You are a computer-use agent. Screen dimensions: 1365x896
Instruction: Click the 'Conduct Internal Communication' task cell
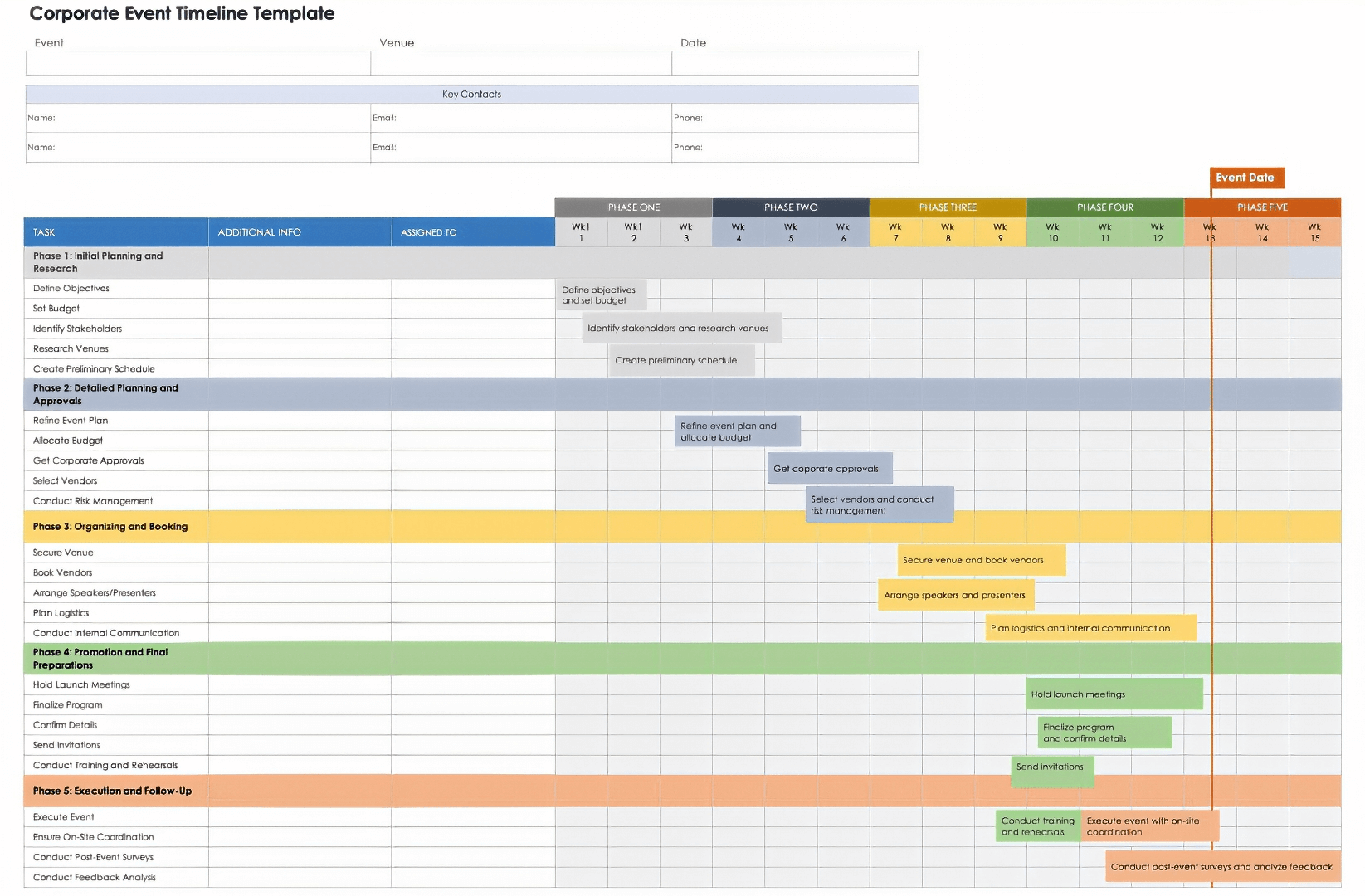coord(116,633)
